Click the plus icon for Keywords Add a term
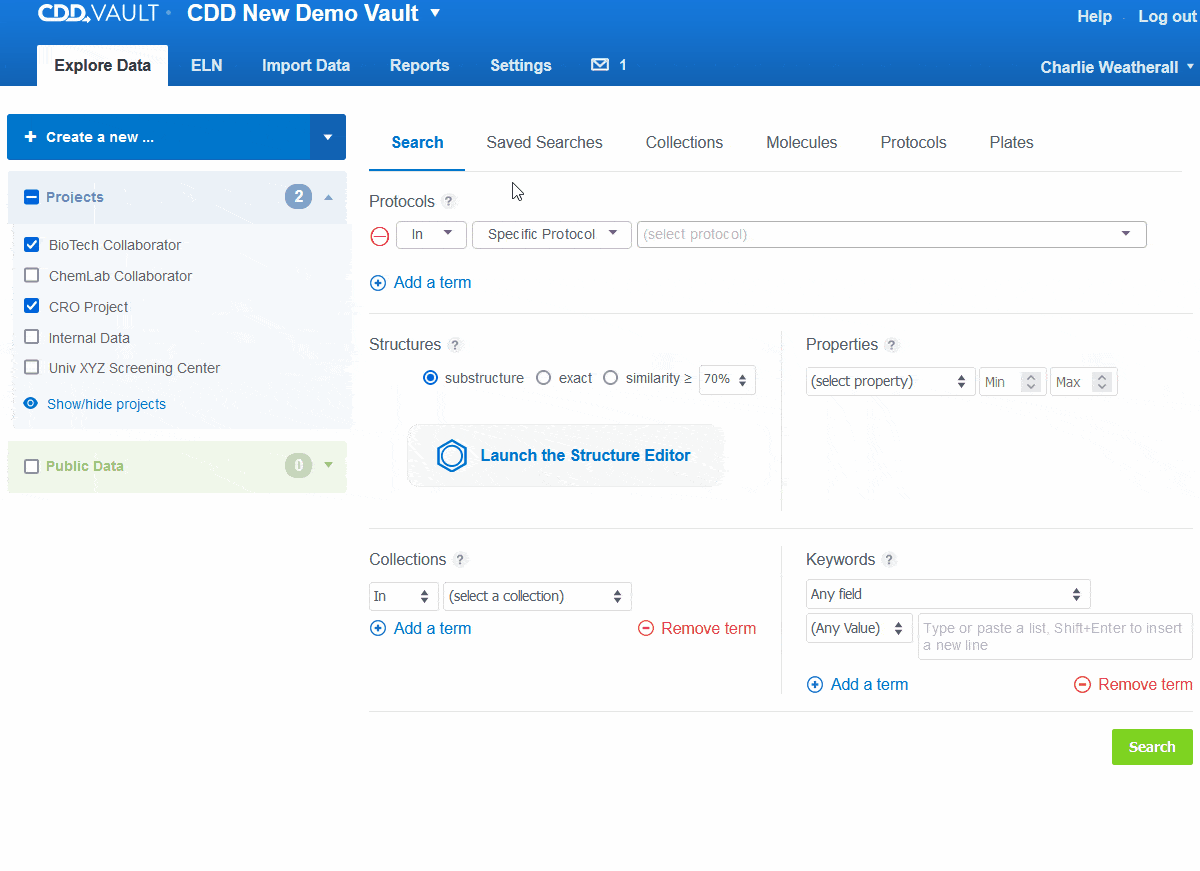 point(815,685)
